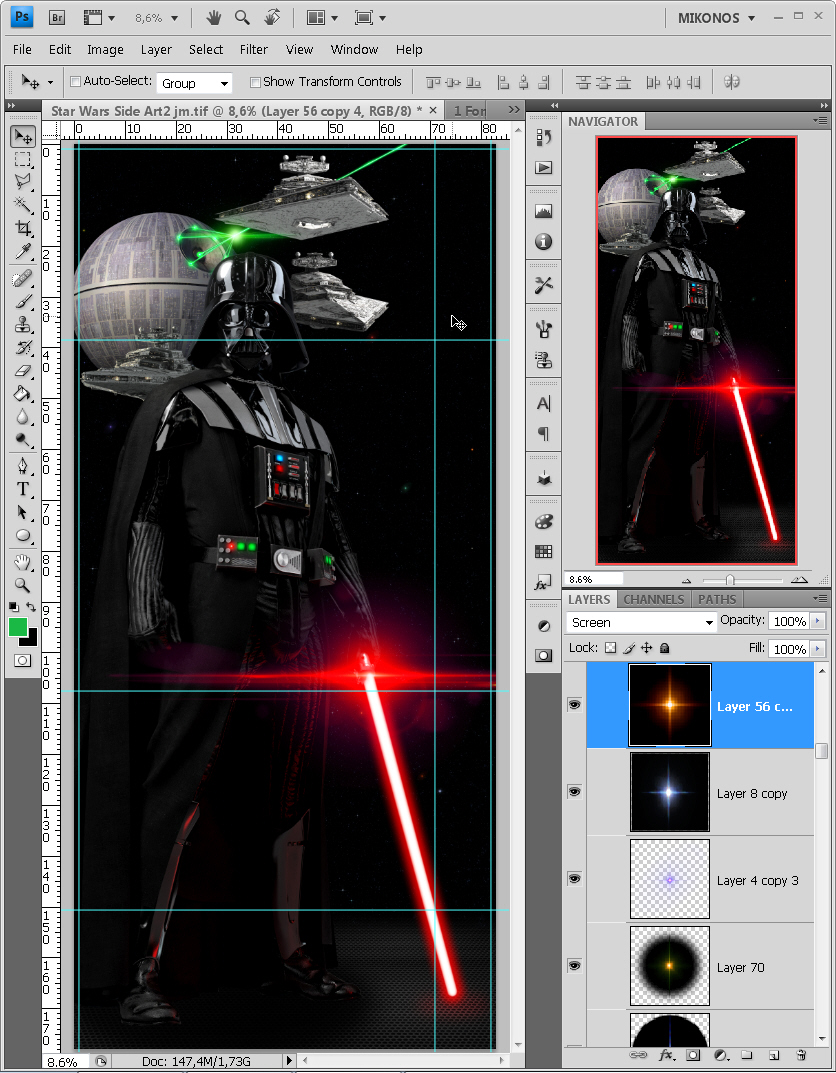Select the Blur tool
This screenshot has width=836, height=1073.
(23, 417)
